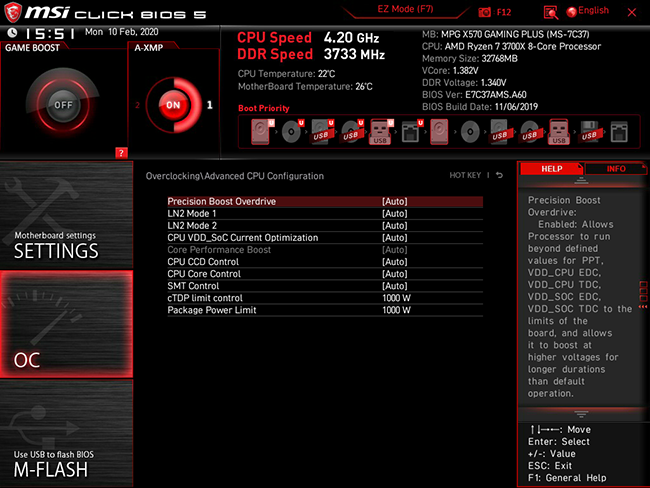Select the legacy USB hard disk boot icon
The height and width of the screenshot is (488, 650).
click(x=500, y=132)
